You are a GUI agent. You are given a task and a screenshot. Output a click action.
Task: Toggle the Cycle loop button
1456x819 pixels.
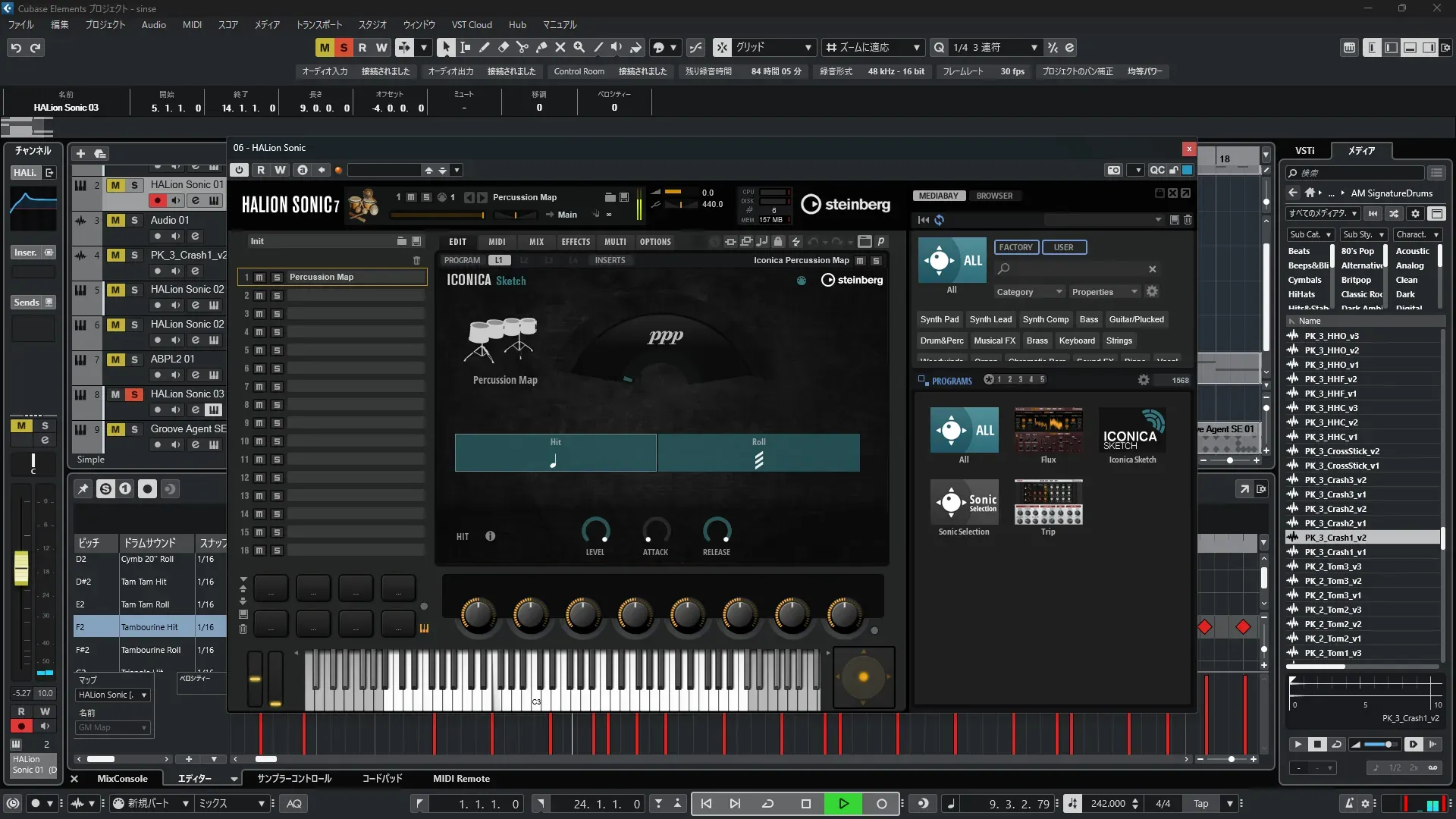[x=767, y=804]
